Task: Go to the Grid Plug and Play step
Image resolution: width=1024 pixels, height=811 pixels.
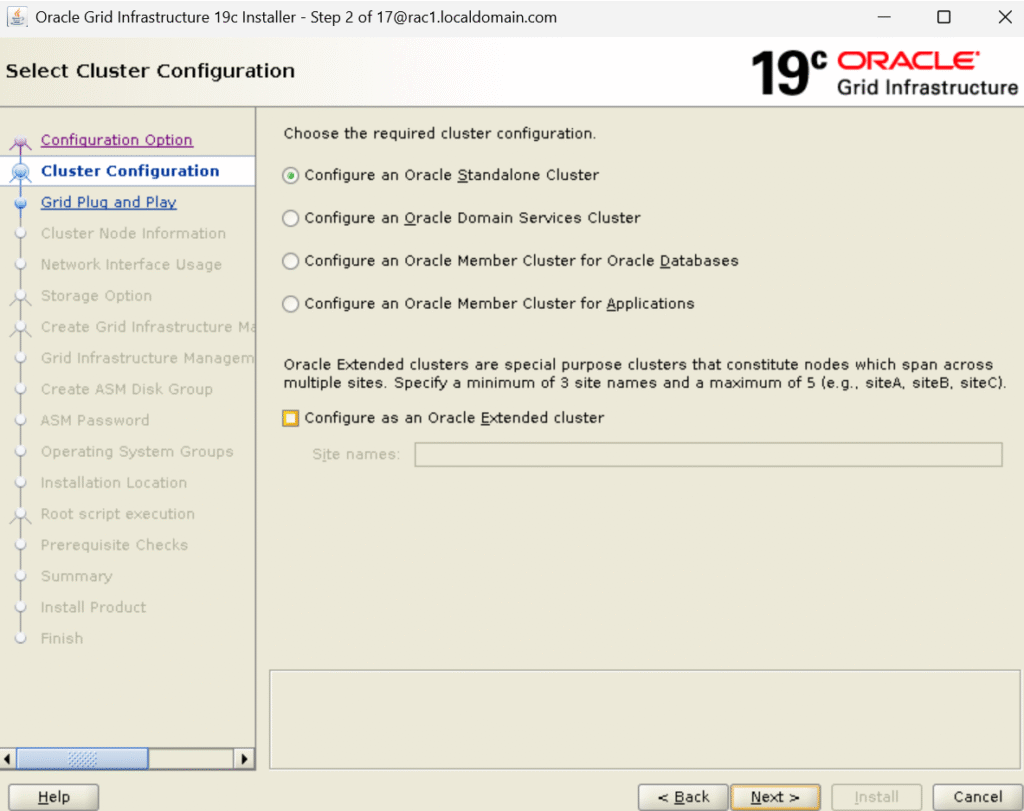Action: pyautogui.click(x=108, y=202)
